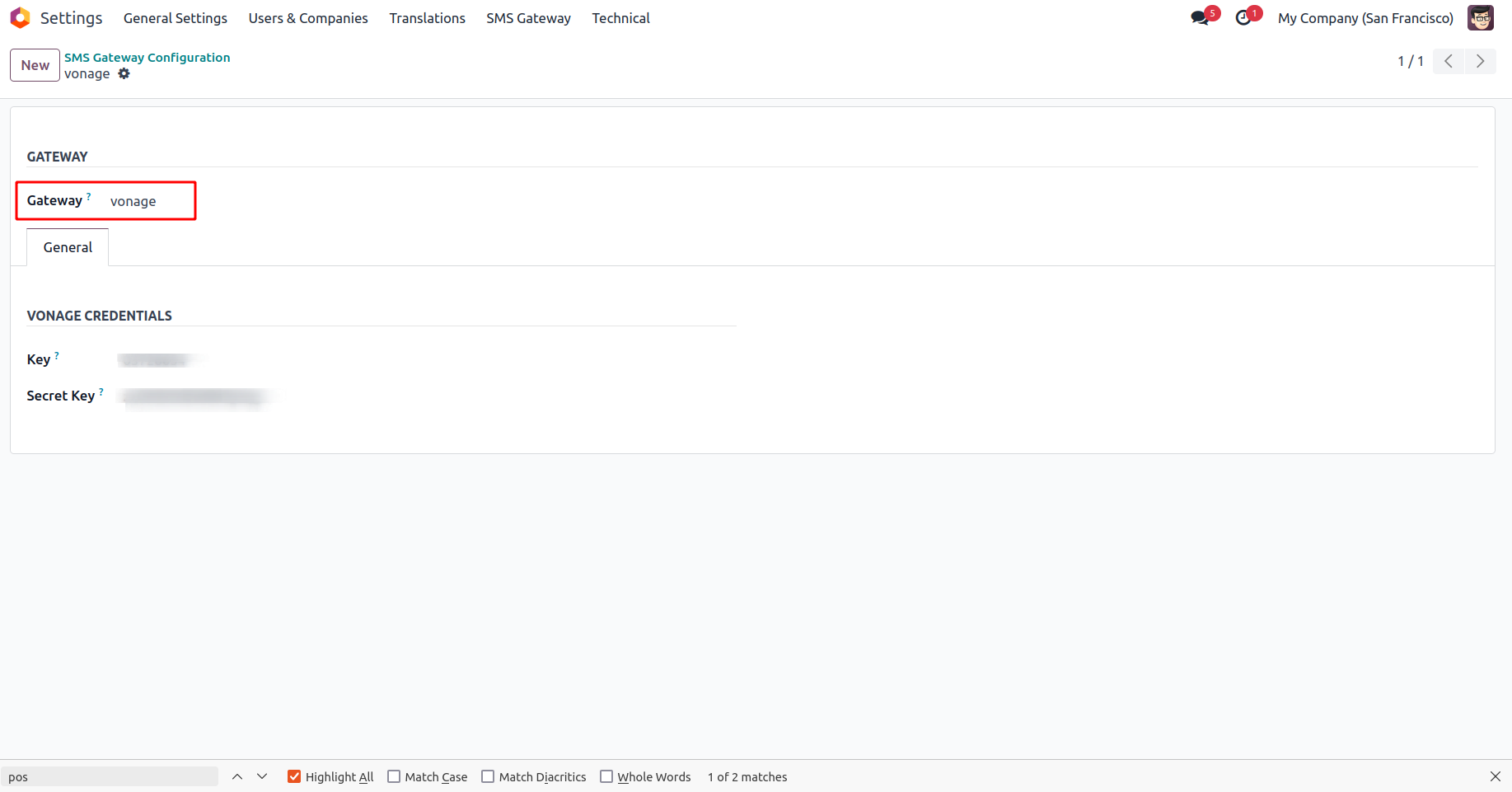Open the General Settings menu
The width and height of the screenshot is (1512, 792).
pyautogui.click(x=176, y=18)
